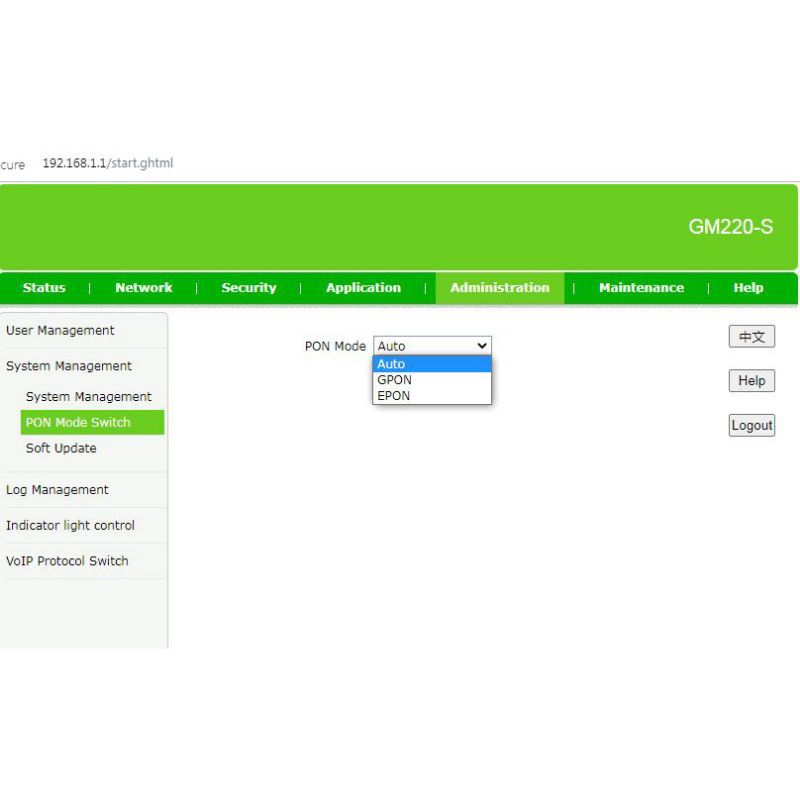800x800 pixels.
Task: Switch to the Network tab
Action: tap(143, 288)
